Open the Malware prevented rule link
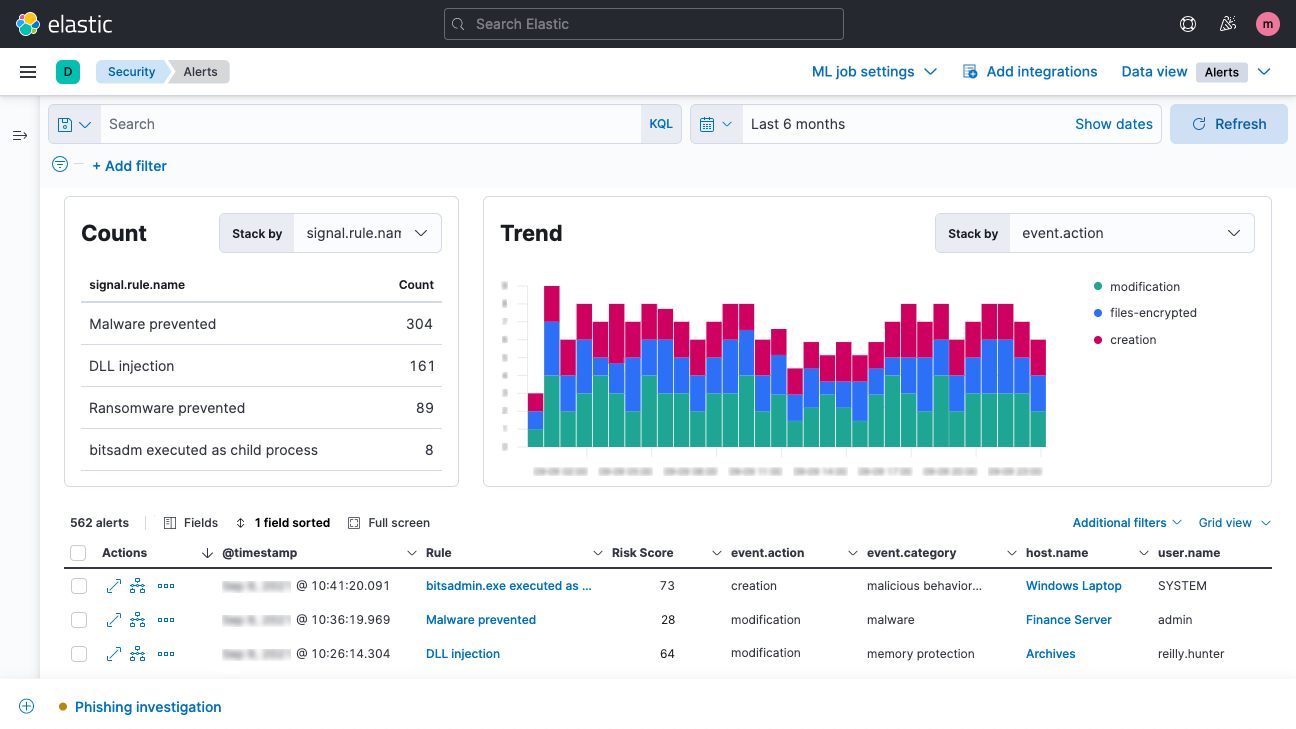This screenshot has height=729, width=1296. pos(481,620)
